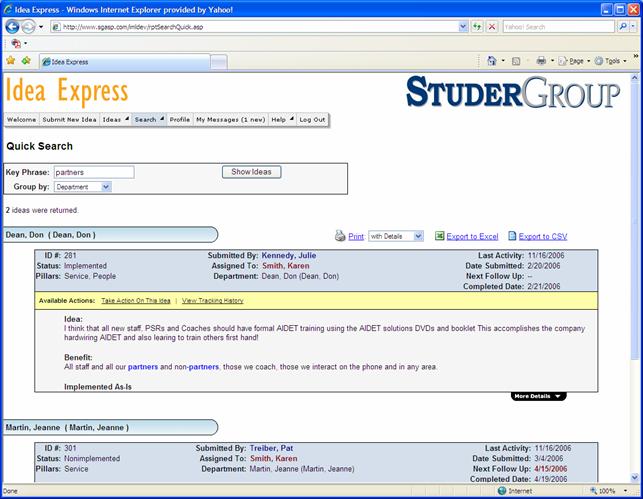Image resolution: width=643 pixels, height=499 pixels.
Task: Click the Idea Express title logo
Action: click(67, 91)
